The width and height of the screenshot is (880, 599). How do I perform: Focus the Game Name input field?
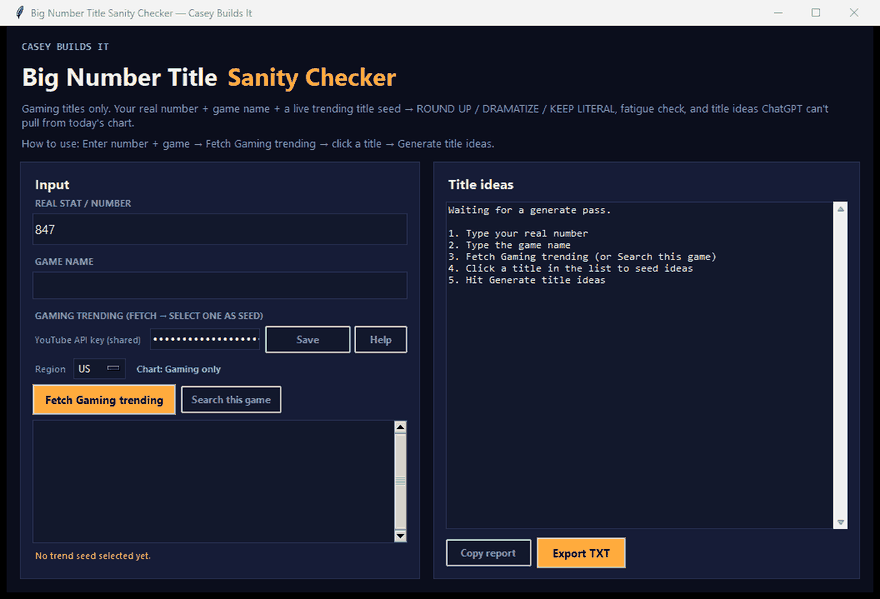[x=220, y=285]
